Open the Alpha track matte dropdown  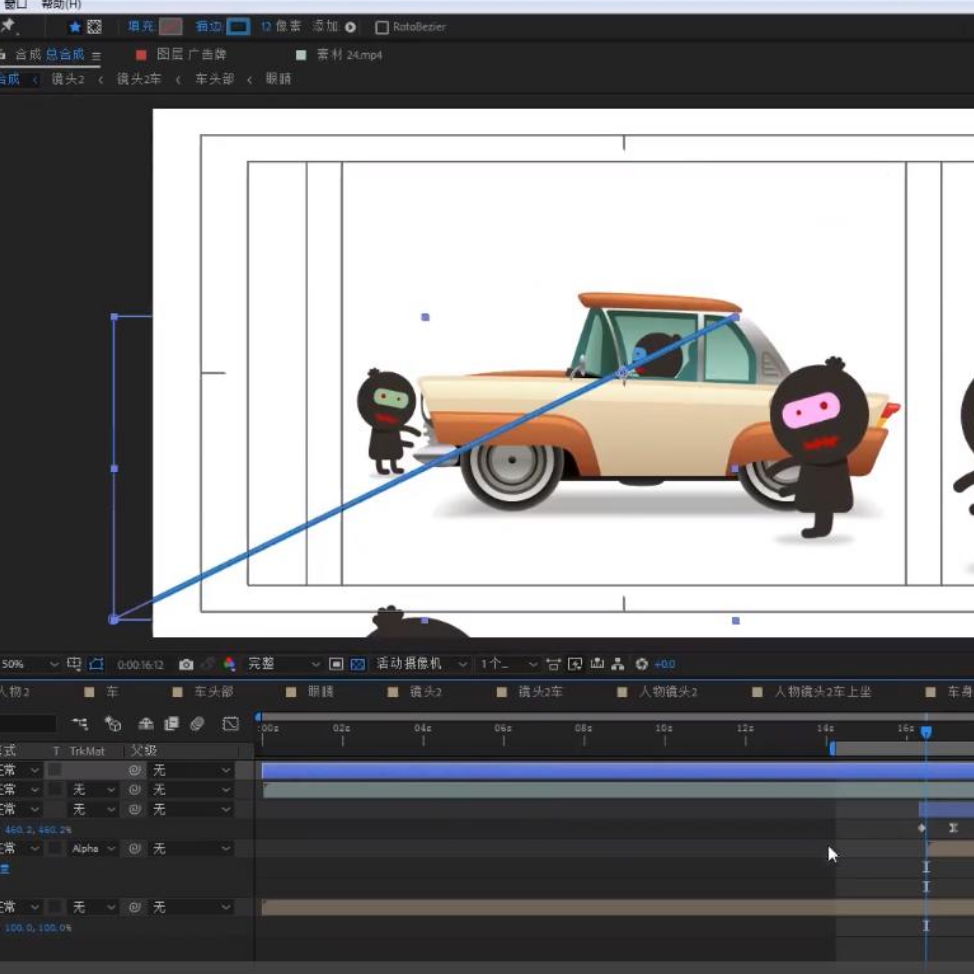click(94, 849)
